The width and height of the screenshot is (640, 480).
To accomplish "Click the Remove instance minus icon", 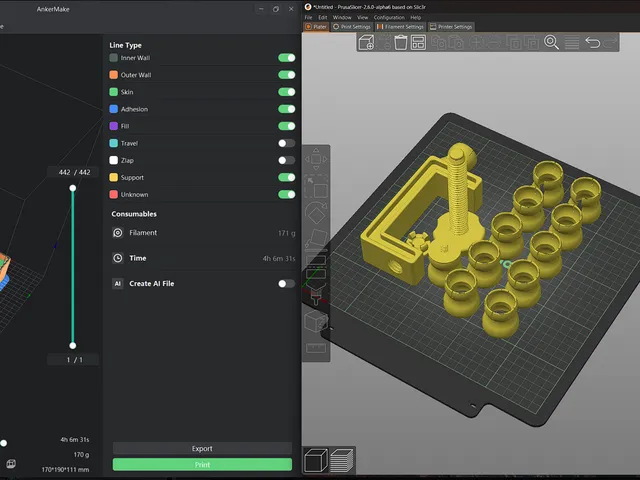I will [493, 42].
